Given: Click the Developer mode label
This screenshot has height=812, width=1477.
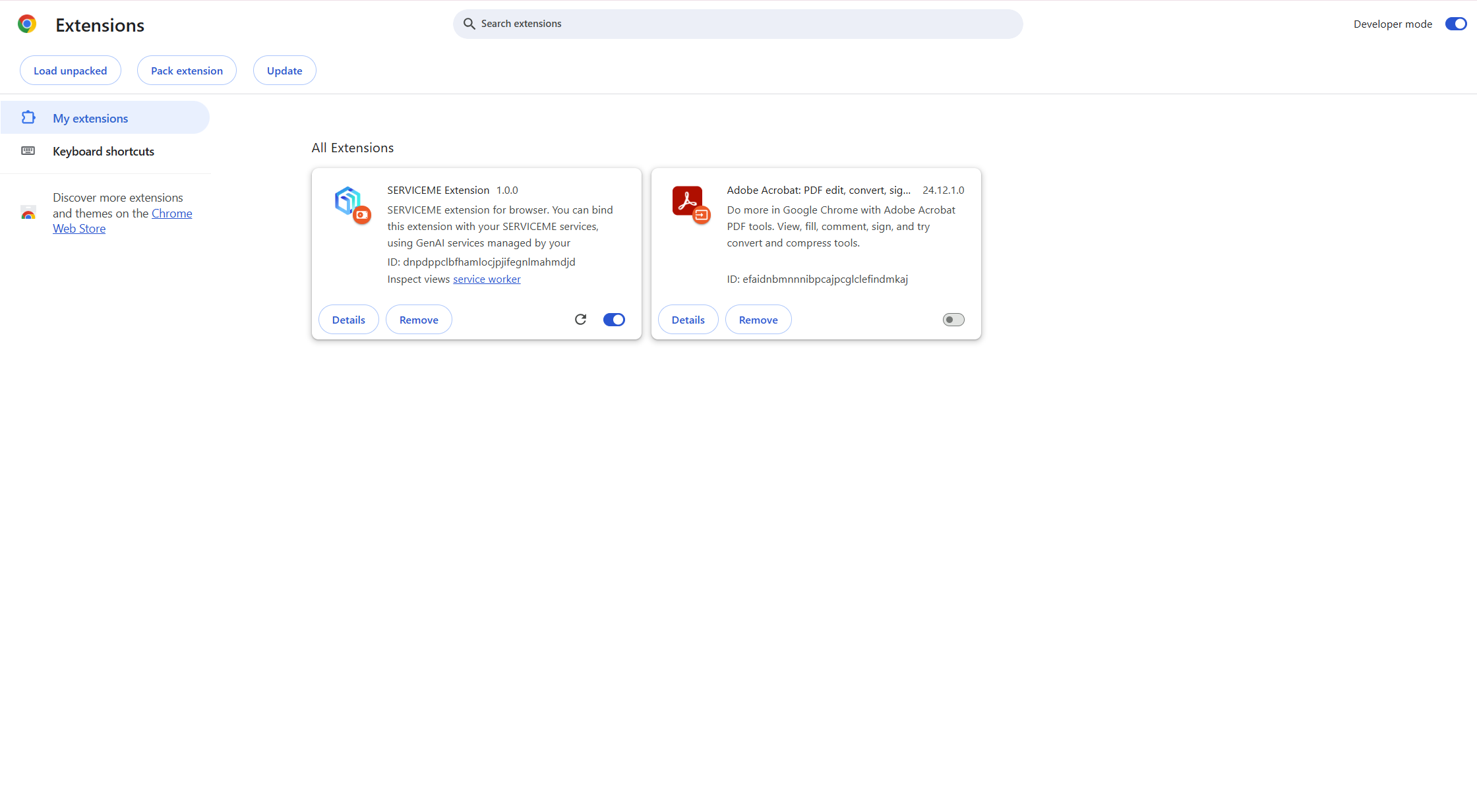Looking at the screenshot, I should tap(1393, 24).
